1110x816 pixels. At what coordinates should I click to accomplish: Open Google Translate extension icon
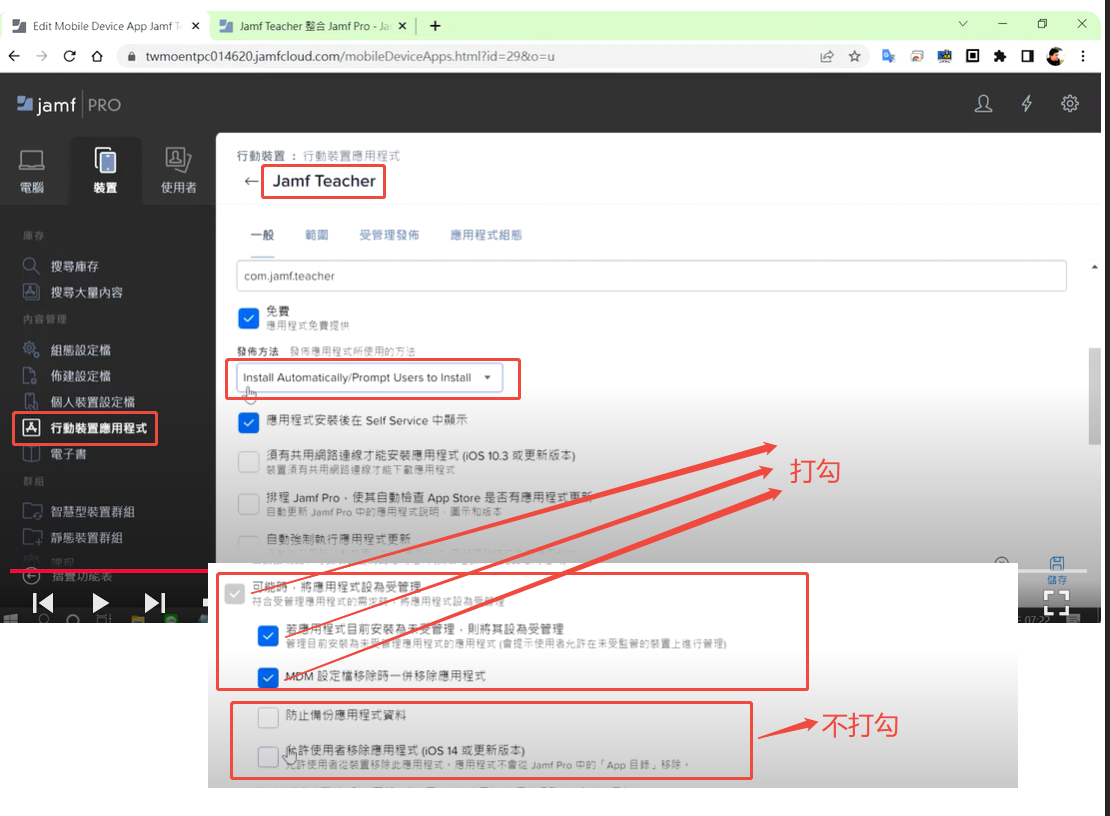(x=888, y=56)
